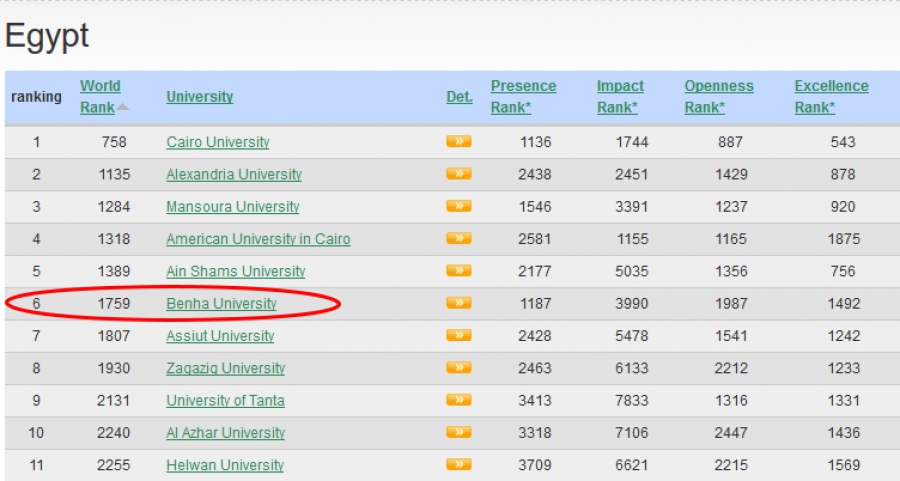Image resolution: width=900 pixels, height=481 pixels.
Task: Select Tanta impact rank 7833
Action: click(632, 400)
